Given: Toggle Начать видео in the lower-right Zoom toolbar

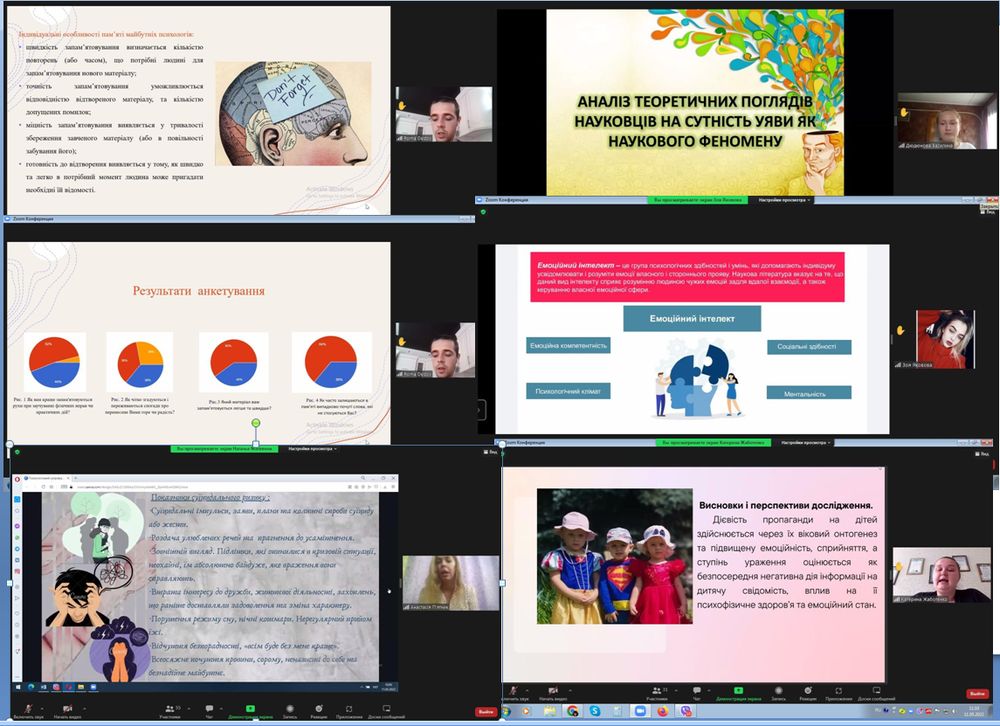Looking at the screenshot, I should click(x=555, y=693).
